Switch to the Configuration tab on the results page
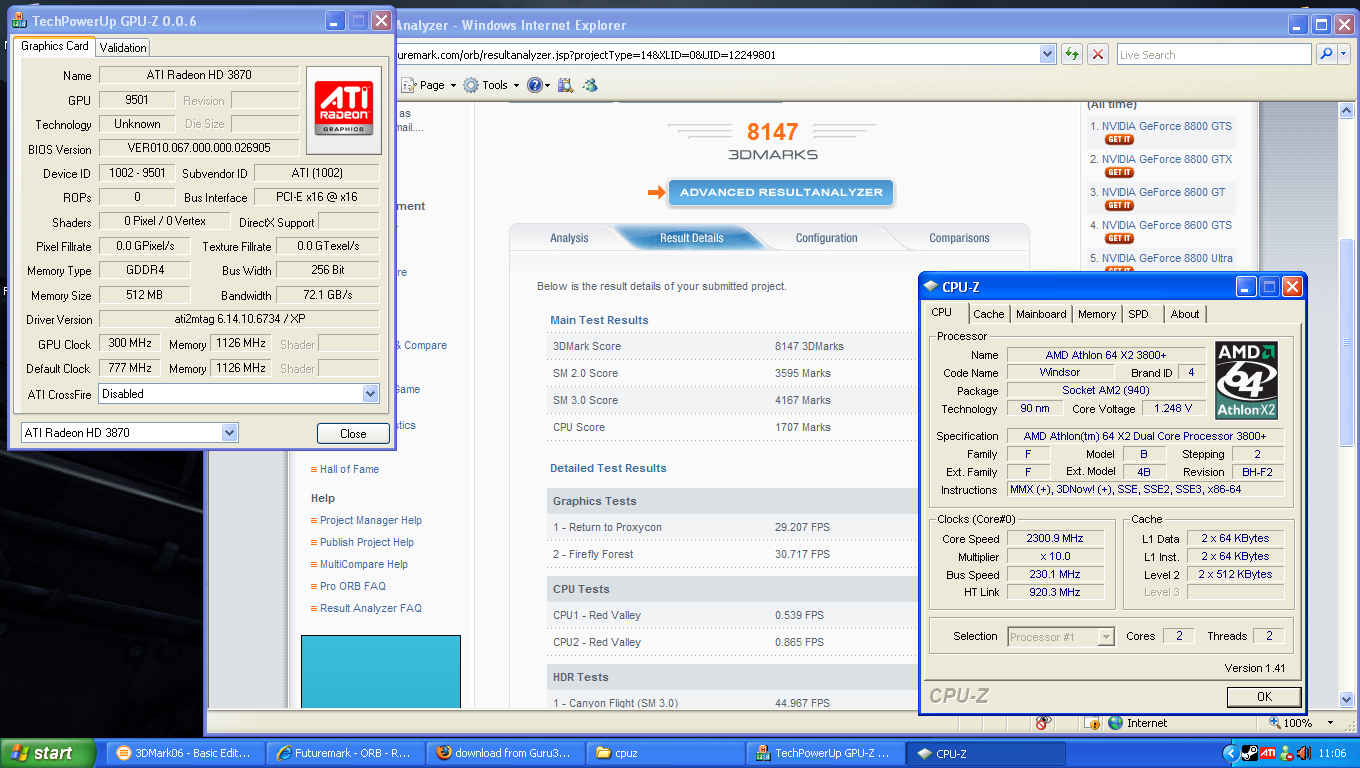The image size is (1360, 768). [826, 238]
